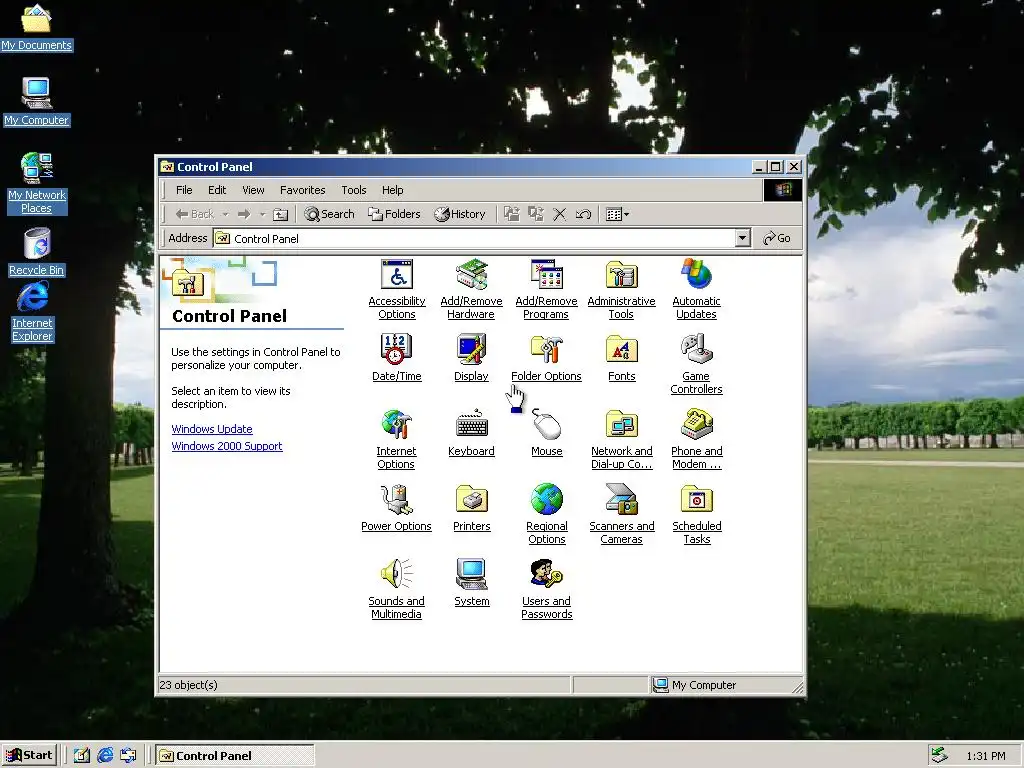1024x768 pixels.
Task: Click the Search toolbar button
Action: click(x=329, y=214)
